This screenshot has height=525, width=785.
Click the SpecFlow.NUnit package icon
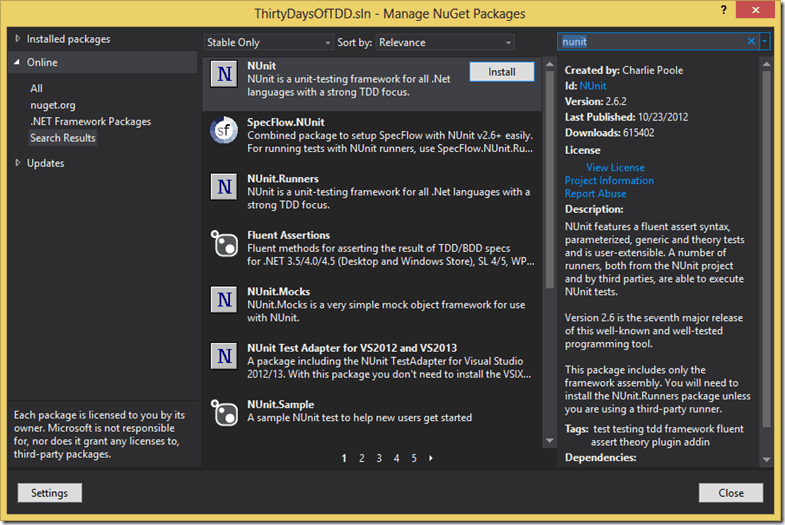[224, 130]
